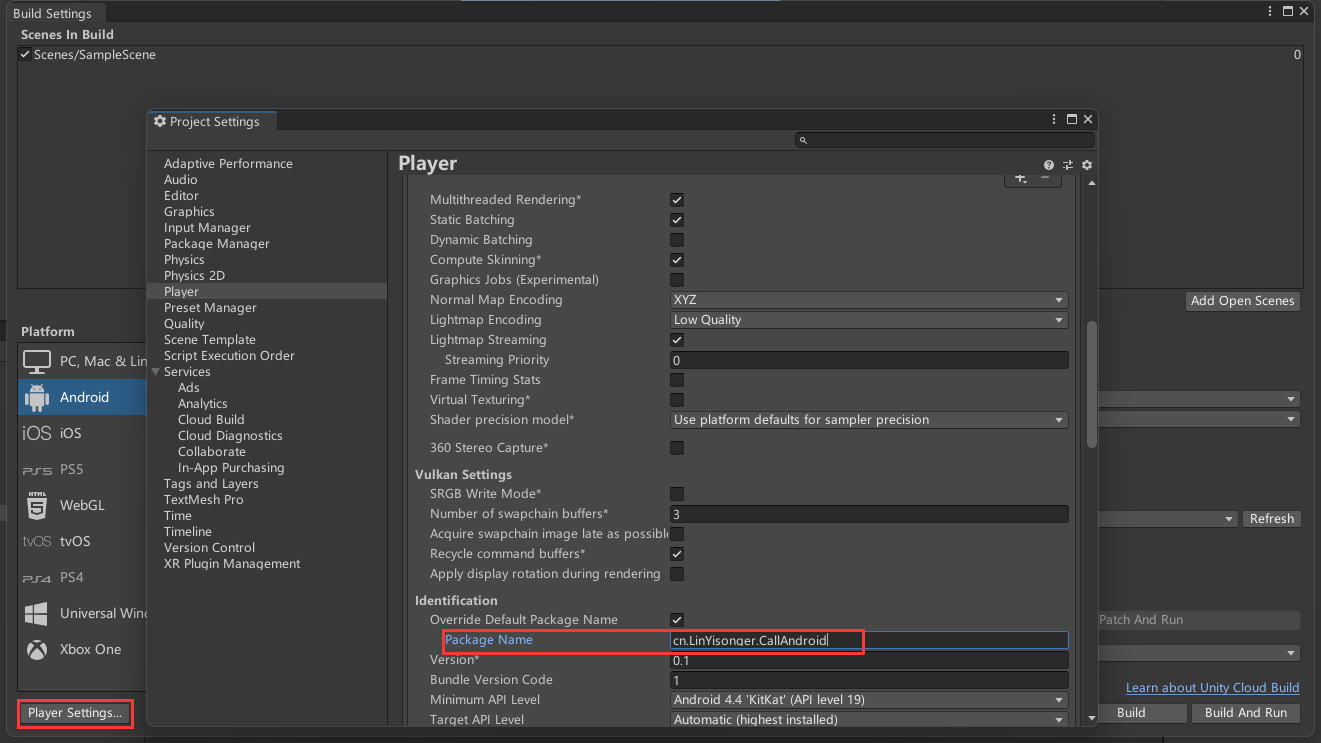Enable Frame Timing Stats
The width and height of the screenshot is (1321, 743).
point(677,380)
